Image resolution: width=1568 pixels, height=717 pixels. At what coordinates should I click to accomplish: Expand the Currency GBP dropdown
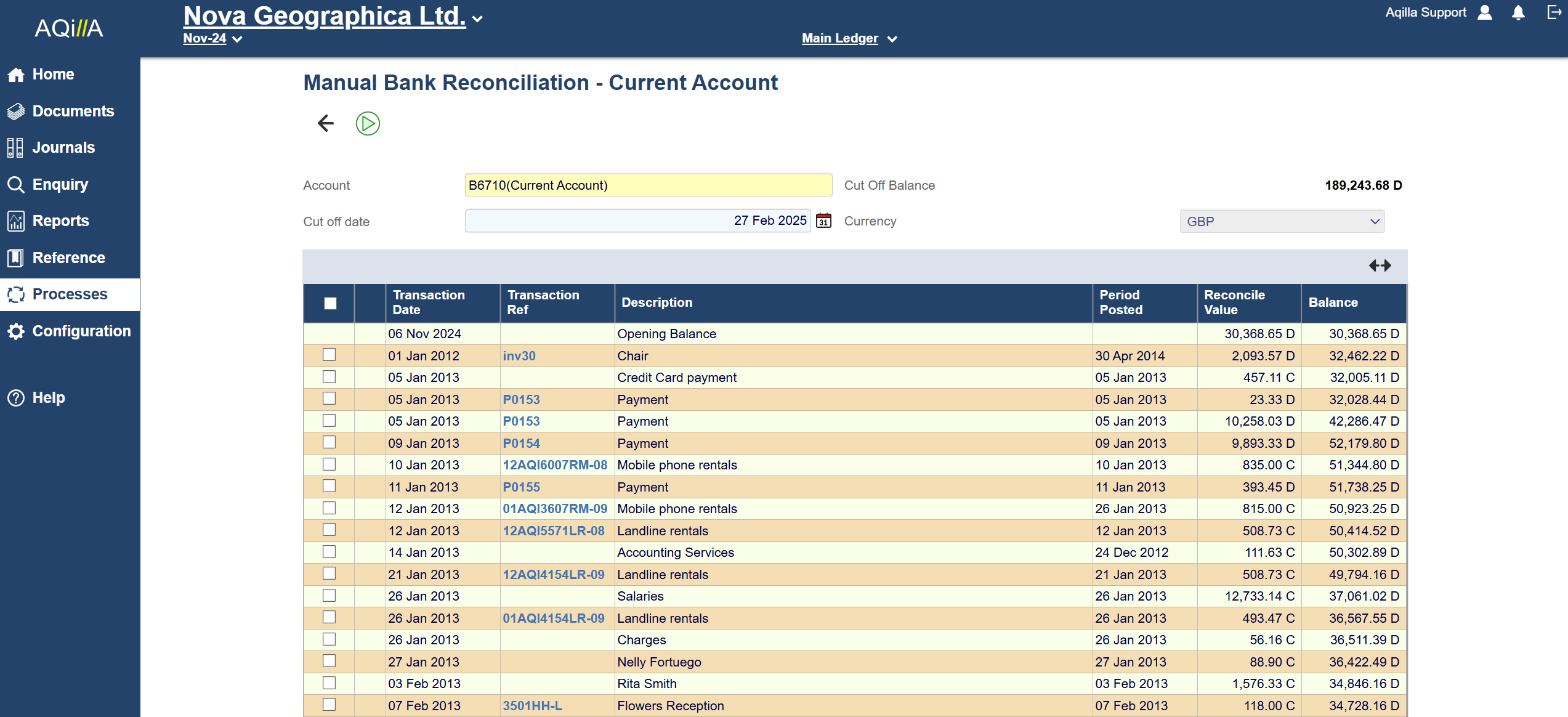[1282, 221]
